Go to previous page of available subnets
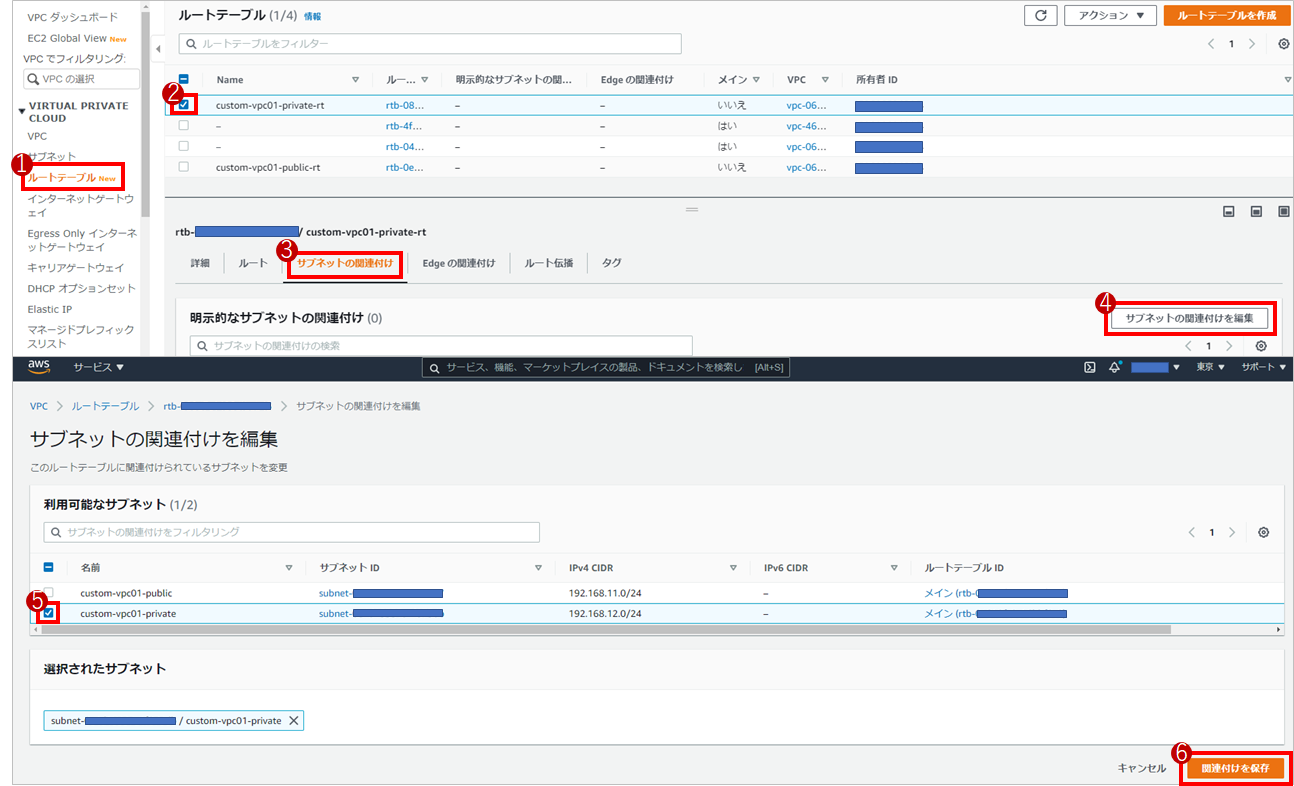The image size is (1294, 786). pyautogui.click(x=1192, y=532)
